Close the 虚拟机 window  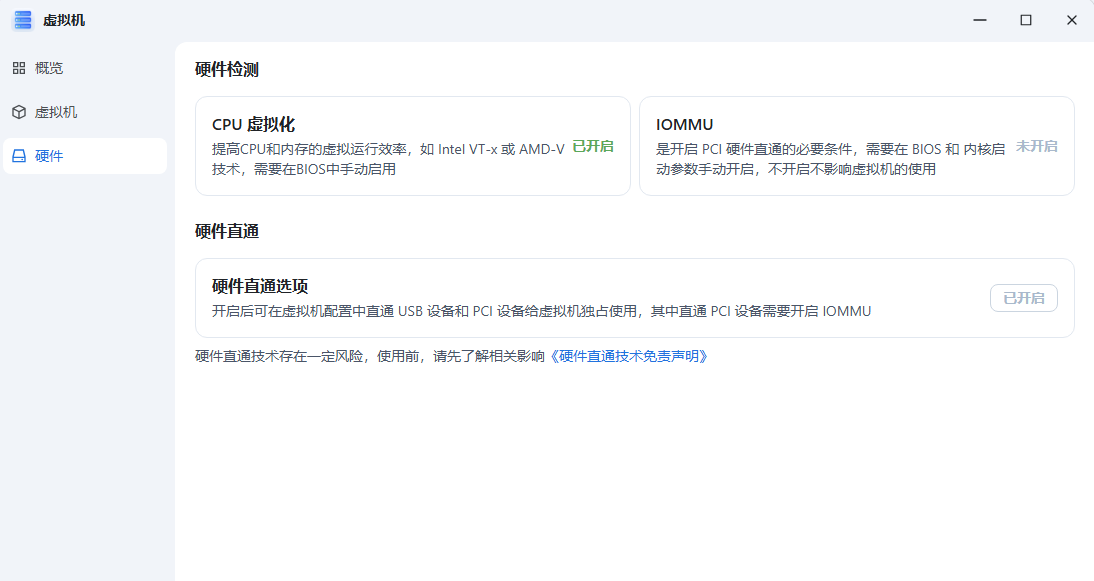click(1072, 20)
